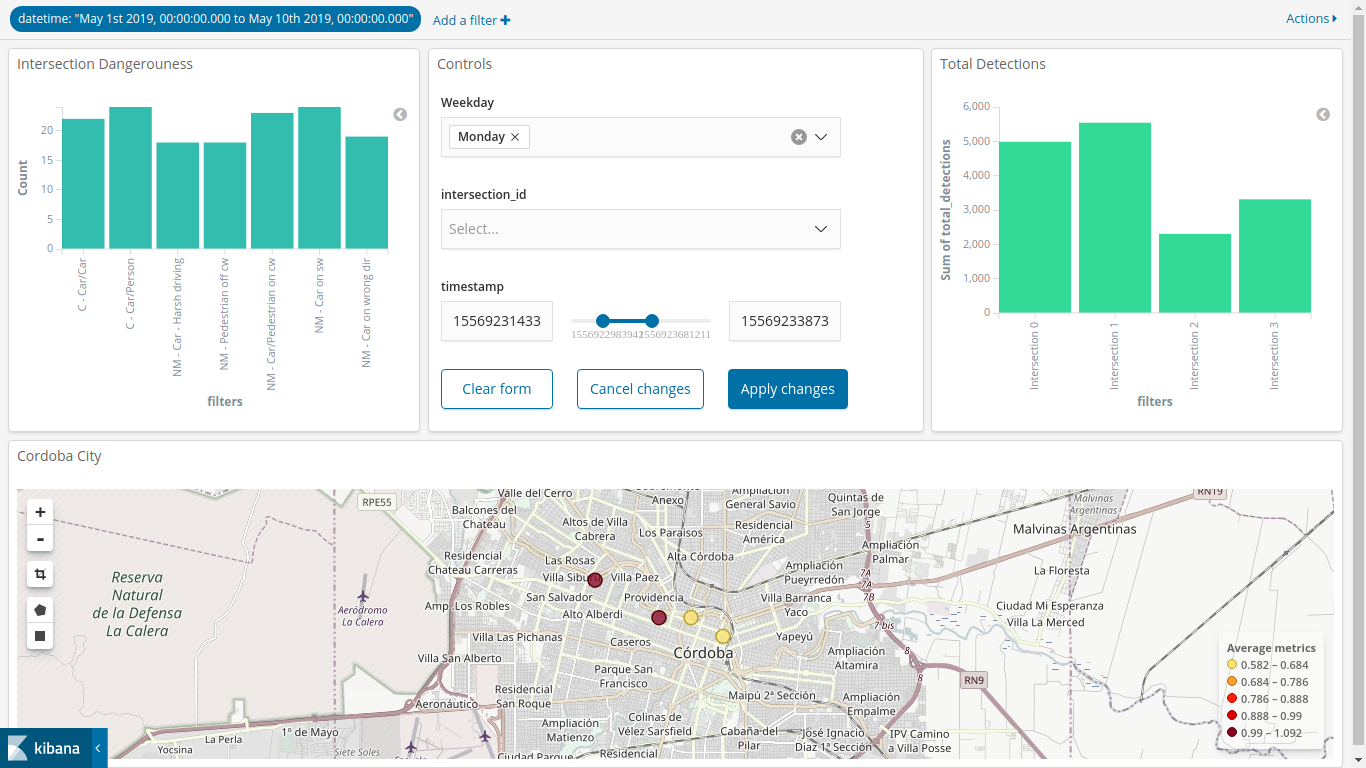Click the 0.786 – 0.888 legend swatch
Viewport: 1366px width, 768px height.
(1232, 699)
